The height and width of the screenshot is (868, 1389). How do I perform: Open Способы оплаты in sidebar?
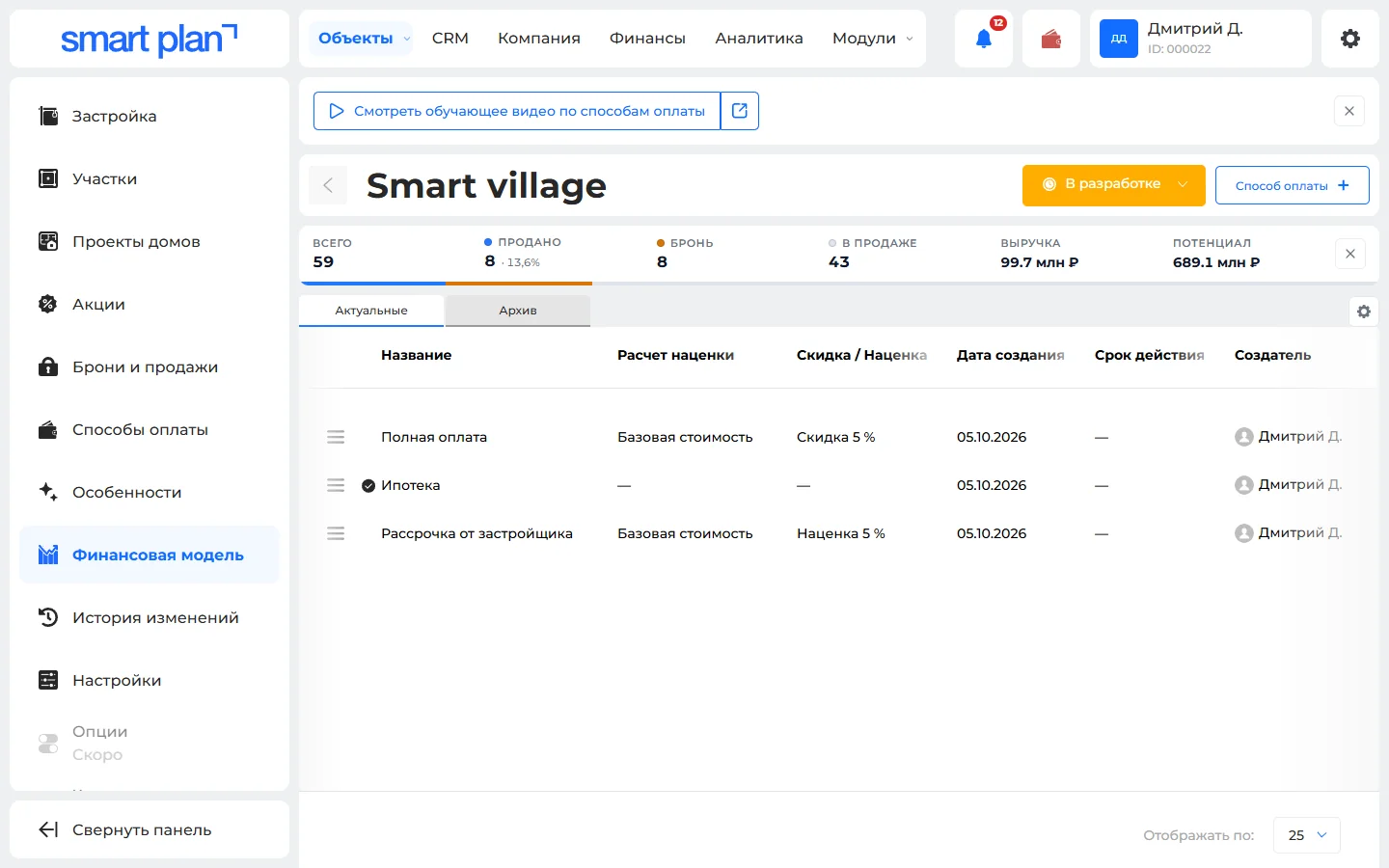[x=150, y=429]
